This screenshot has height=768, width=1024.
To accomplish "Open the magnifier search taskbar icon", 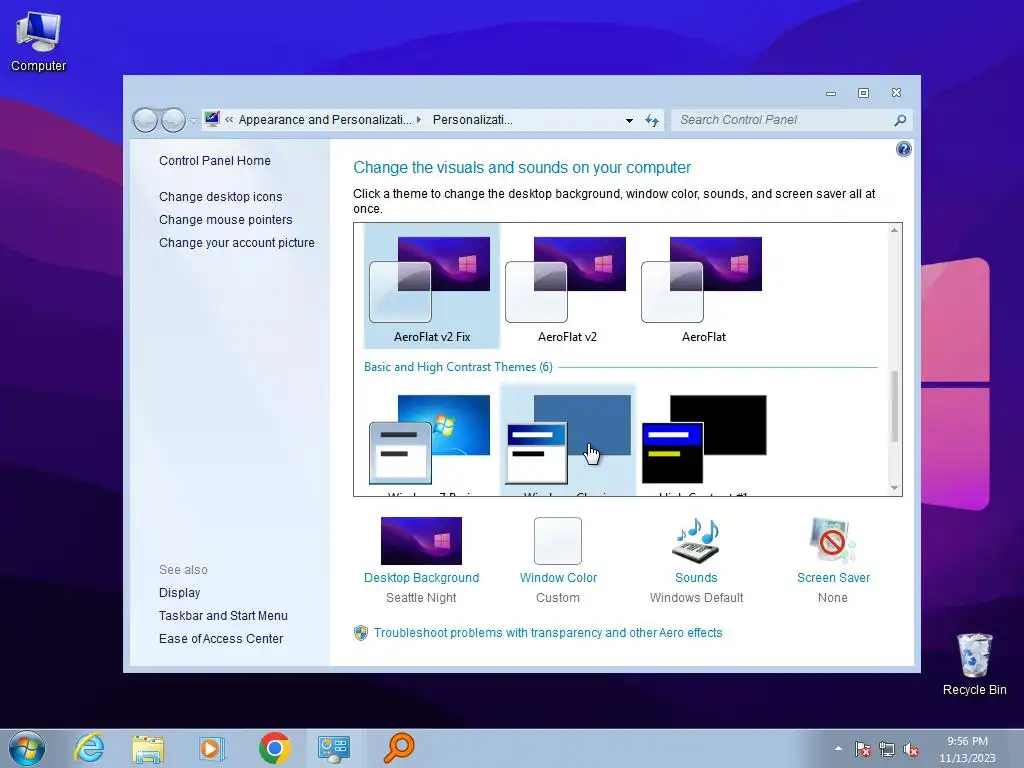I will [x=398, y=748].
